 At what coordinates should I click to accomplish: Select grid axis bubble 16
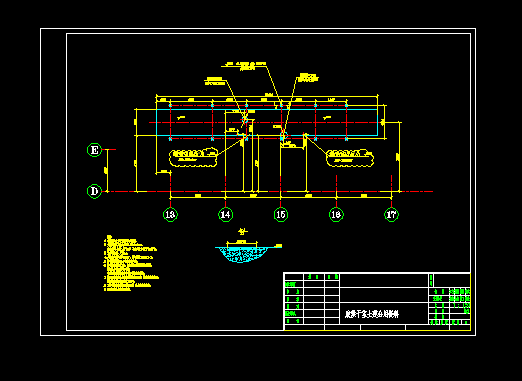[x=336, y=214]
